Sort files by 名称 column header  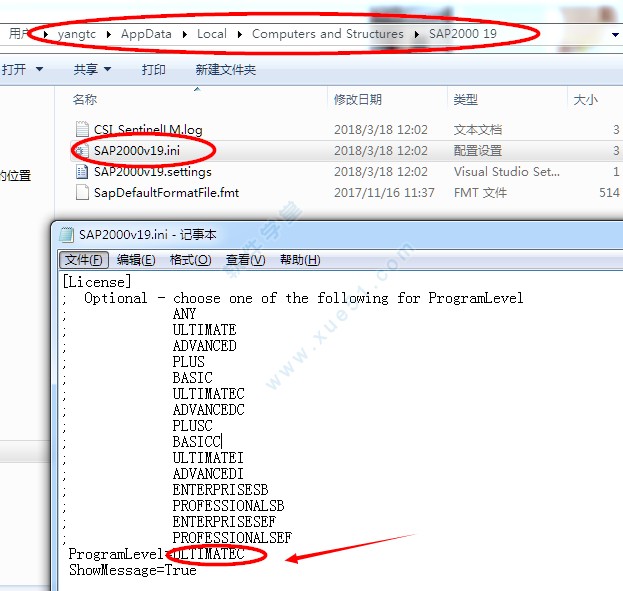point(85,100)
